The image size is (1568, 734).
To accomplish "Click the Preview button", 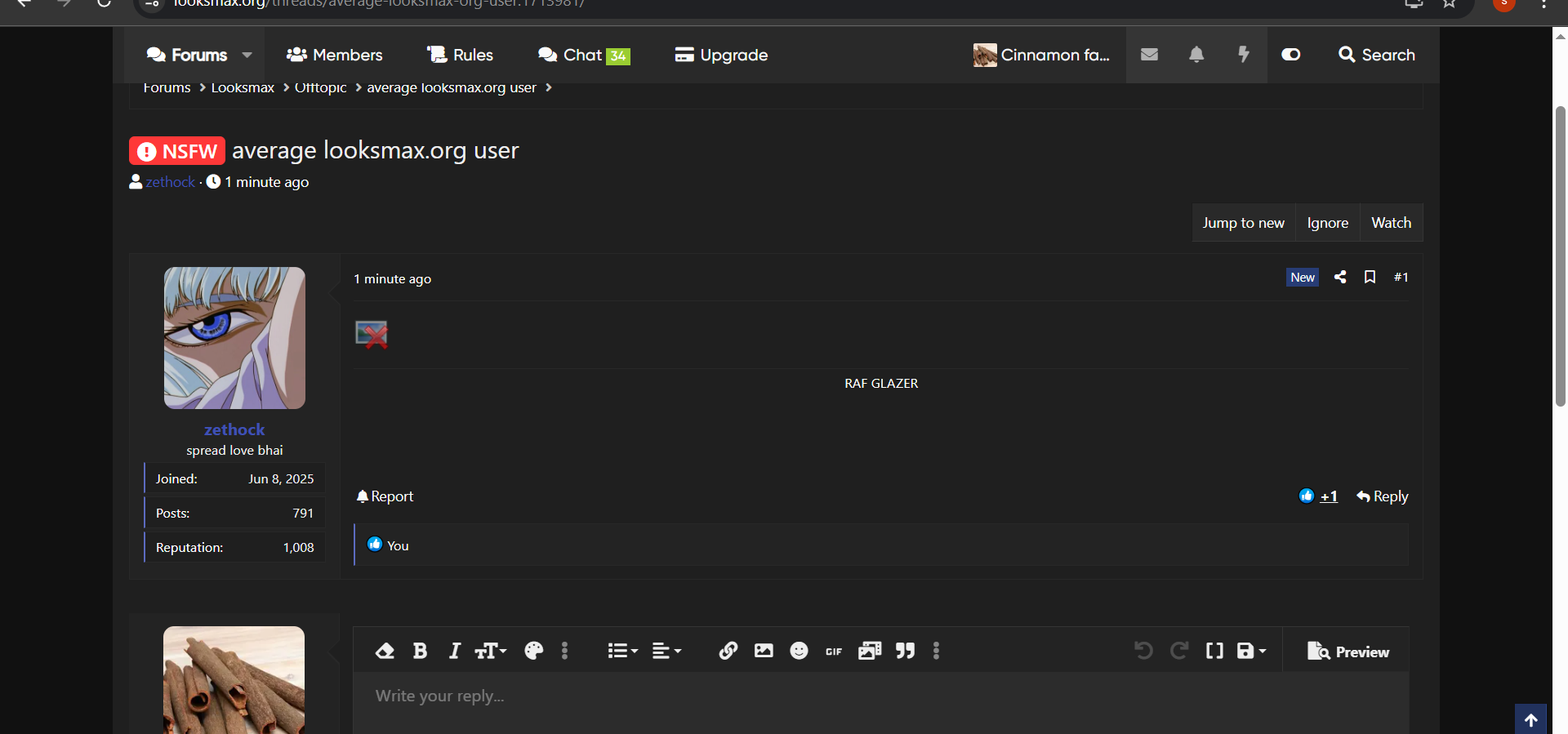I will tap(1347, 652).
